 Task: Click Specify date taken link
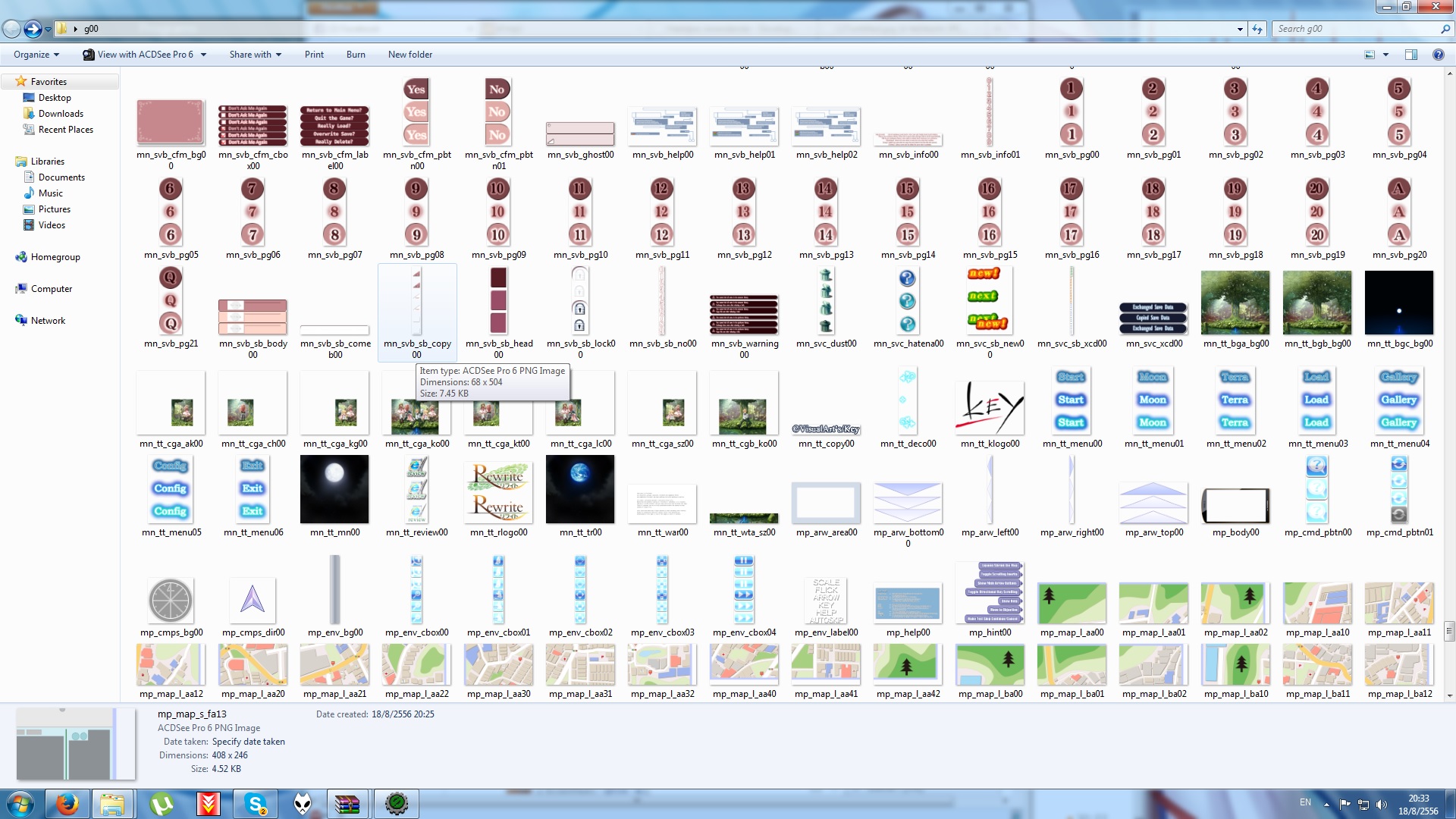(249, 742)
